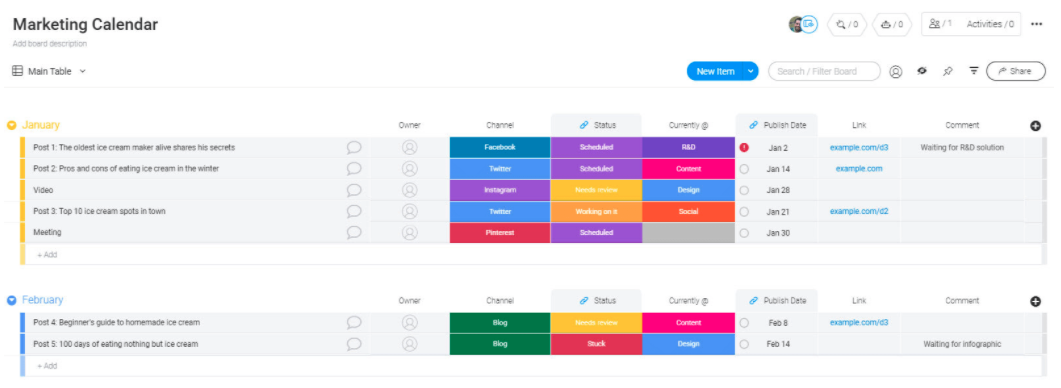Toggle the circle beside Jan 14
Screen dimensions: 1061x388
click(744, 169)
